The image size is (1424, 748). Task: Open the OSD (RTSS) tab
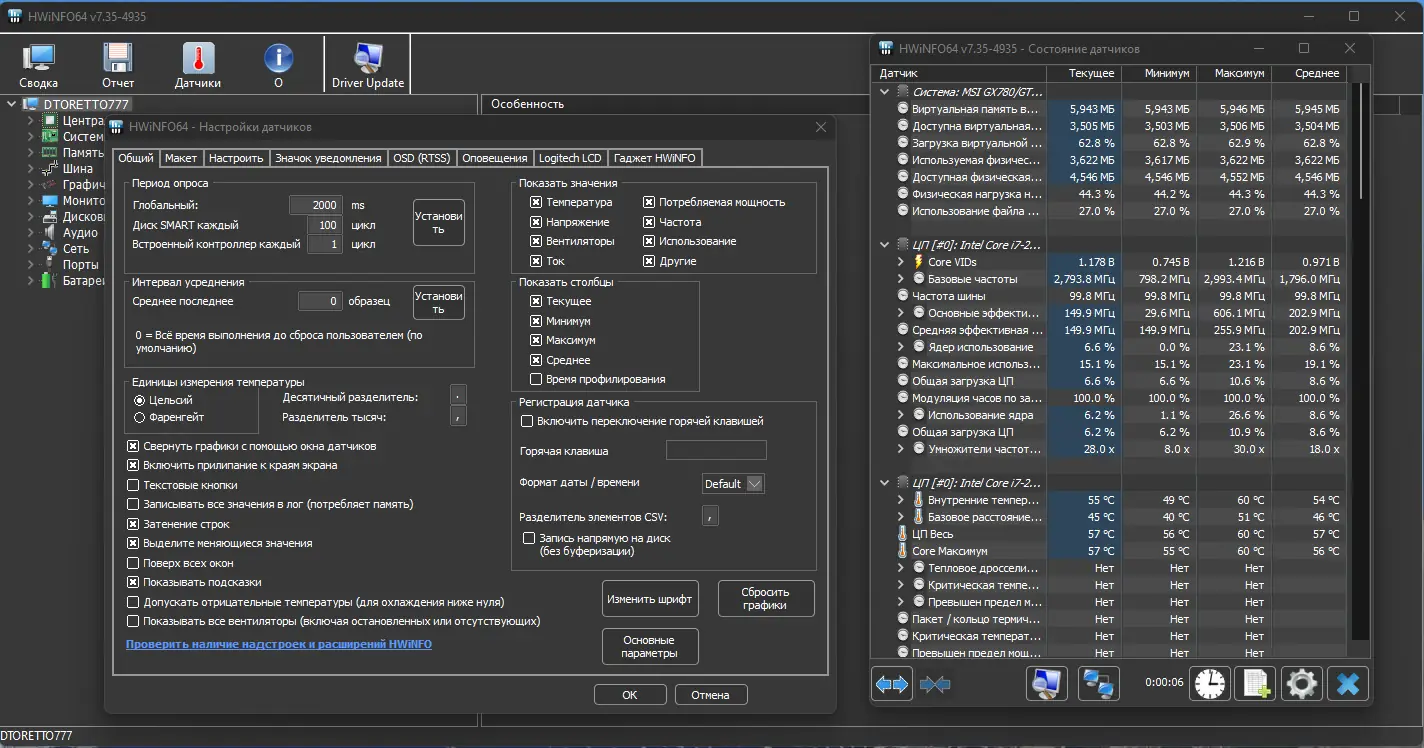pyautogui.click(x=421, y=158)
